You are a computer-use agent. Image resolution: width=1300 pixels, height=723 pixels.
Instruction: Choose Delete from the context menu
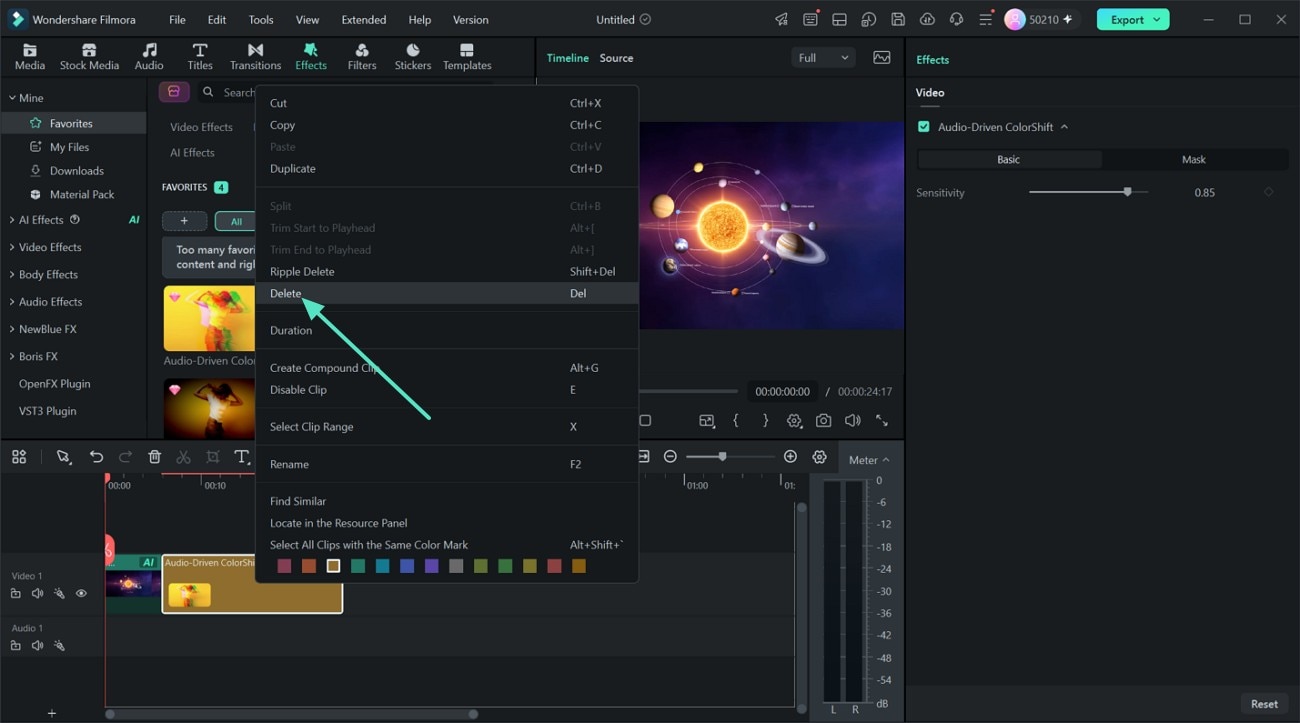click(446, 293)
